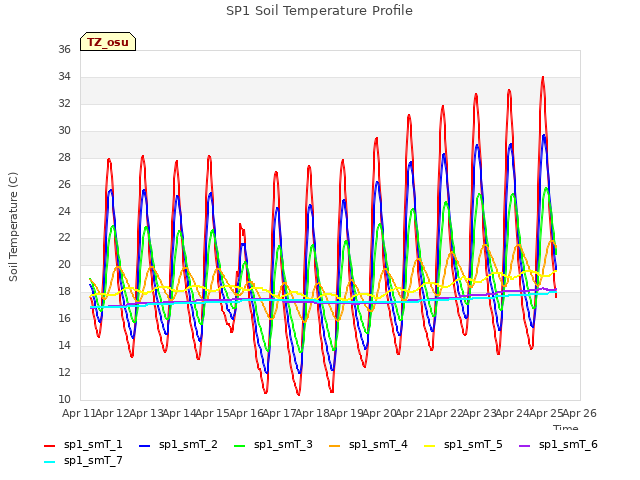Click the 36 y-axis tick label
This screenshot has width=640, height=480.
tap(64, 49)
